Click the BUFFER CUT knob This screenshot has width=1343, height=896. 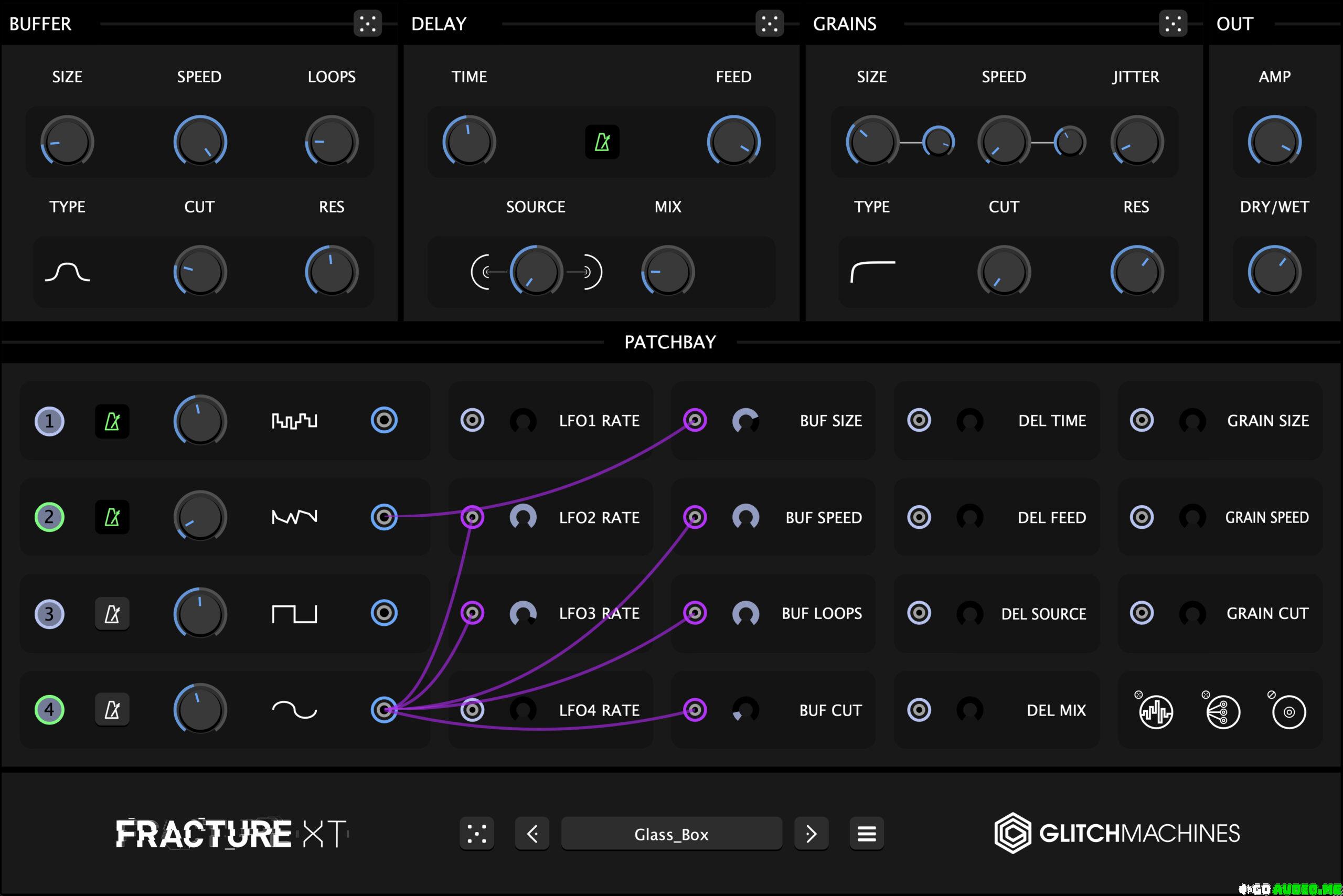(200, 272)
